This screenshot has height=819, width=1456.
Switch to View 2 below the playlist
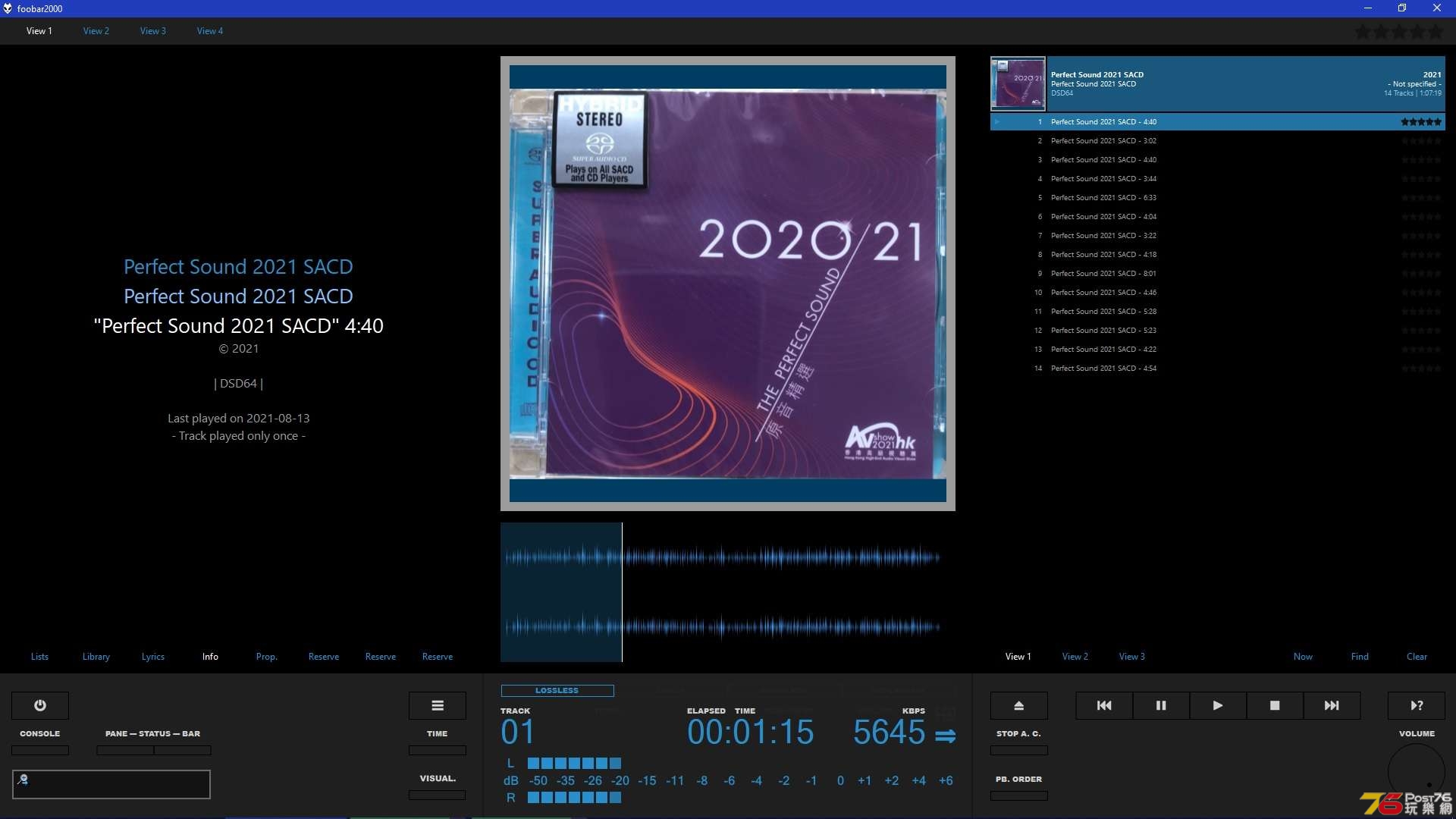click(x=1075, y=657)
